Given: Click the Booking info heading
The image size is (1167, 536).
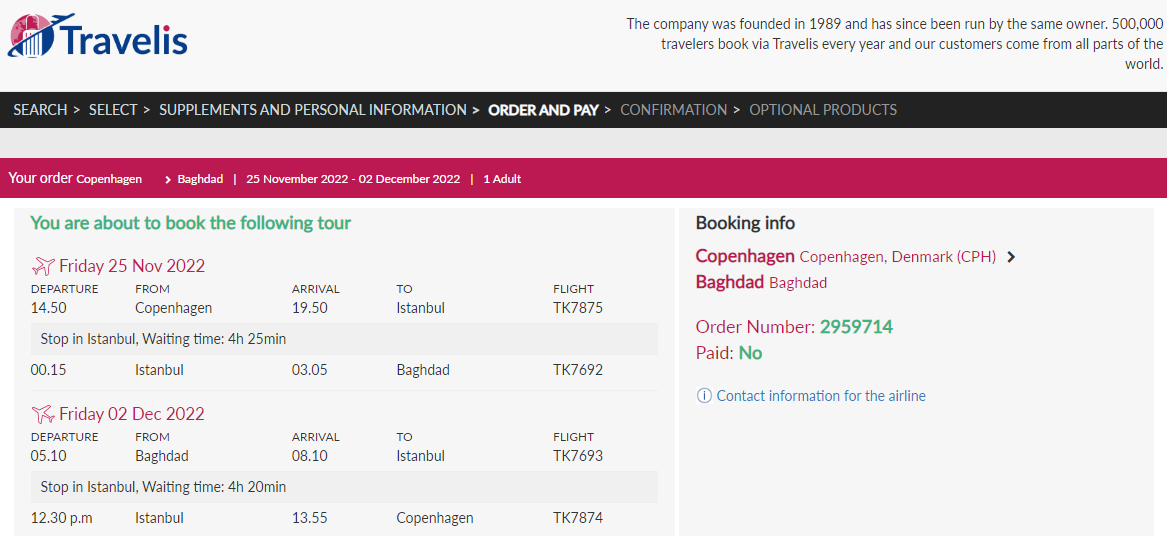Looking at the screenshot, I should coord(745,223).
